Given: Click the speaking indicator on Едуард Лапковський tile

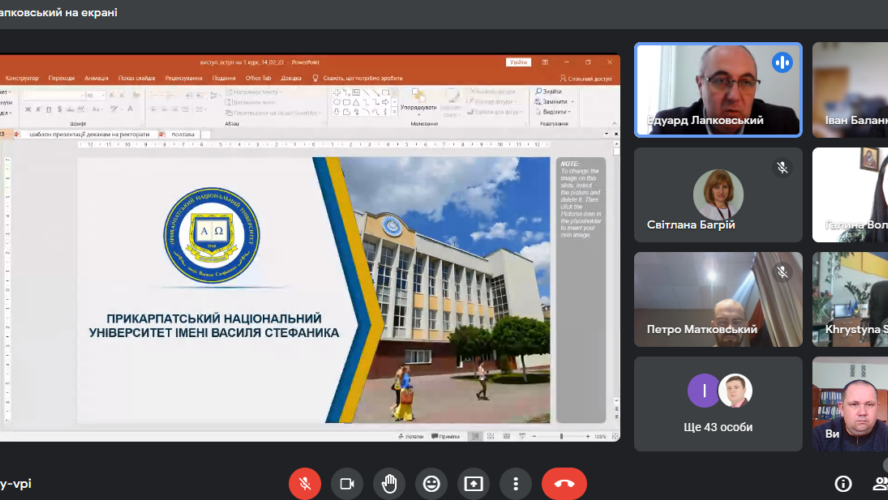Looking at the screenshot, I should (782, 62).
